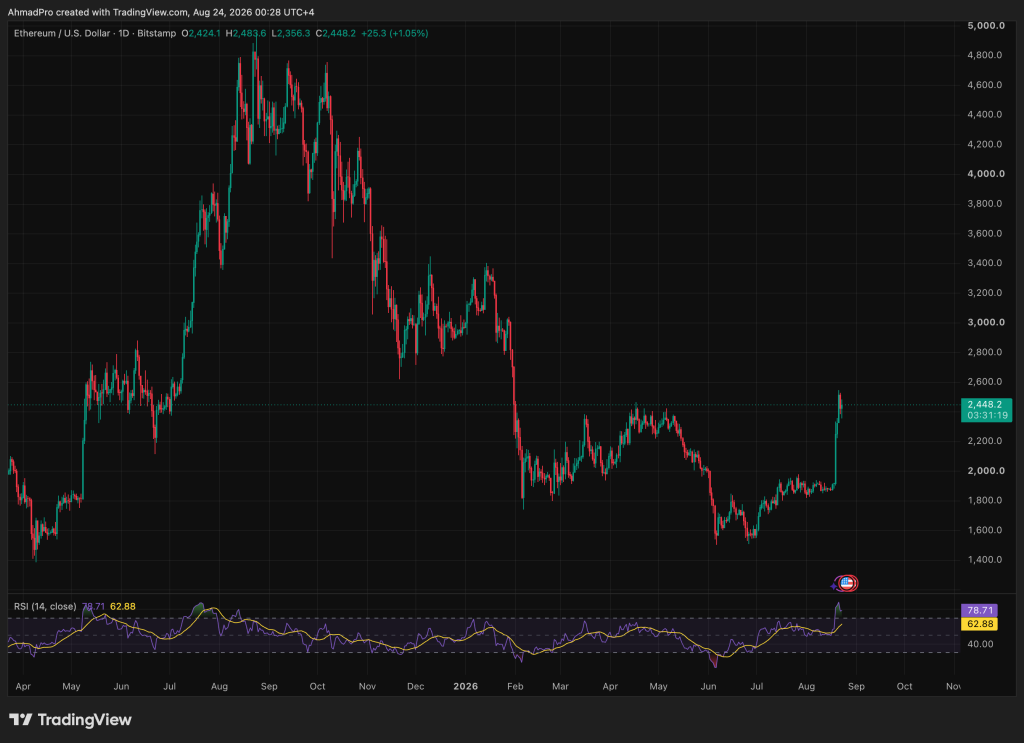
Task: Click the 2,000.0 price axis label
Action: [x=985, y=471]
